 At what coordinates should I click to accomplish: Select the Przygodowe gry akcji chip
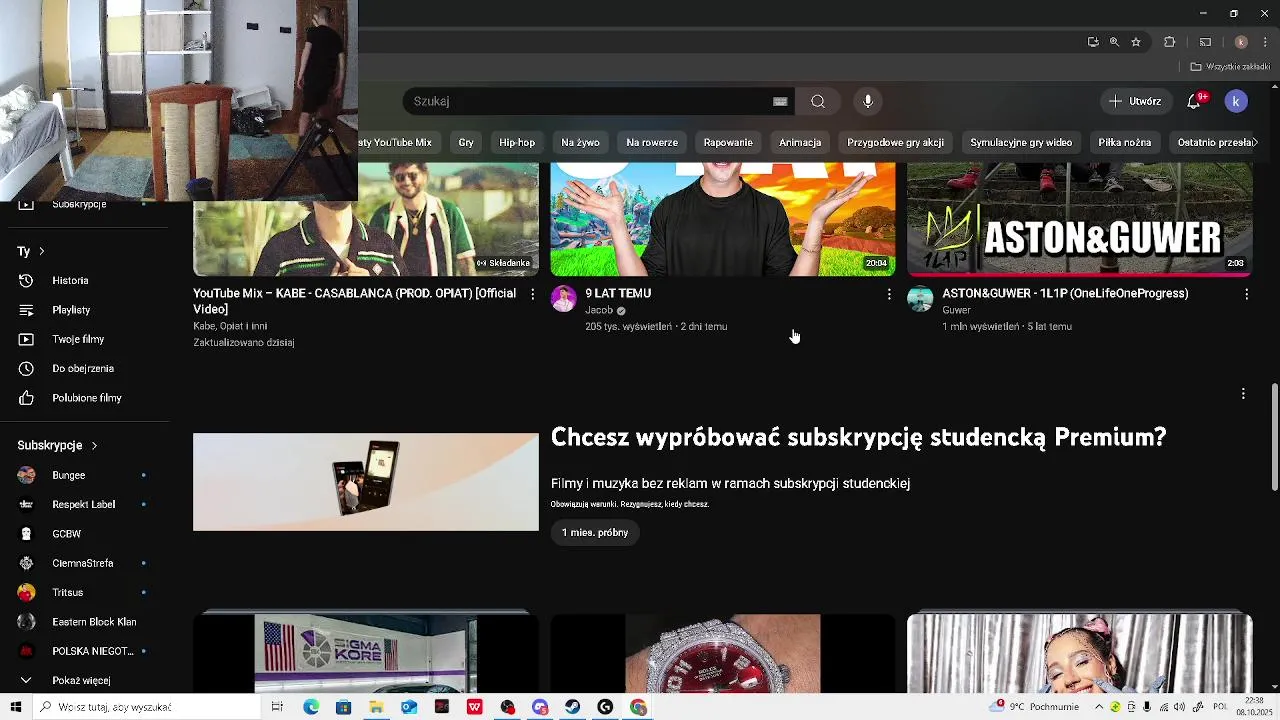click(x=895, y=142)
